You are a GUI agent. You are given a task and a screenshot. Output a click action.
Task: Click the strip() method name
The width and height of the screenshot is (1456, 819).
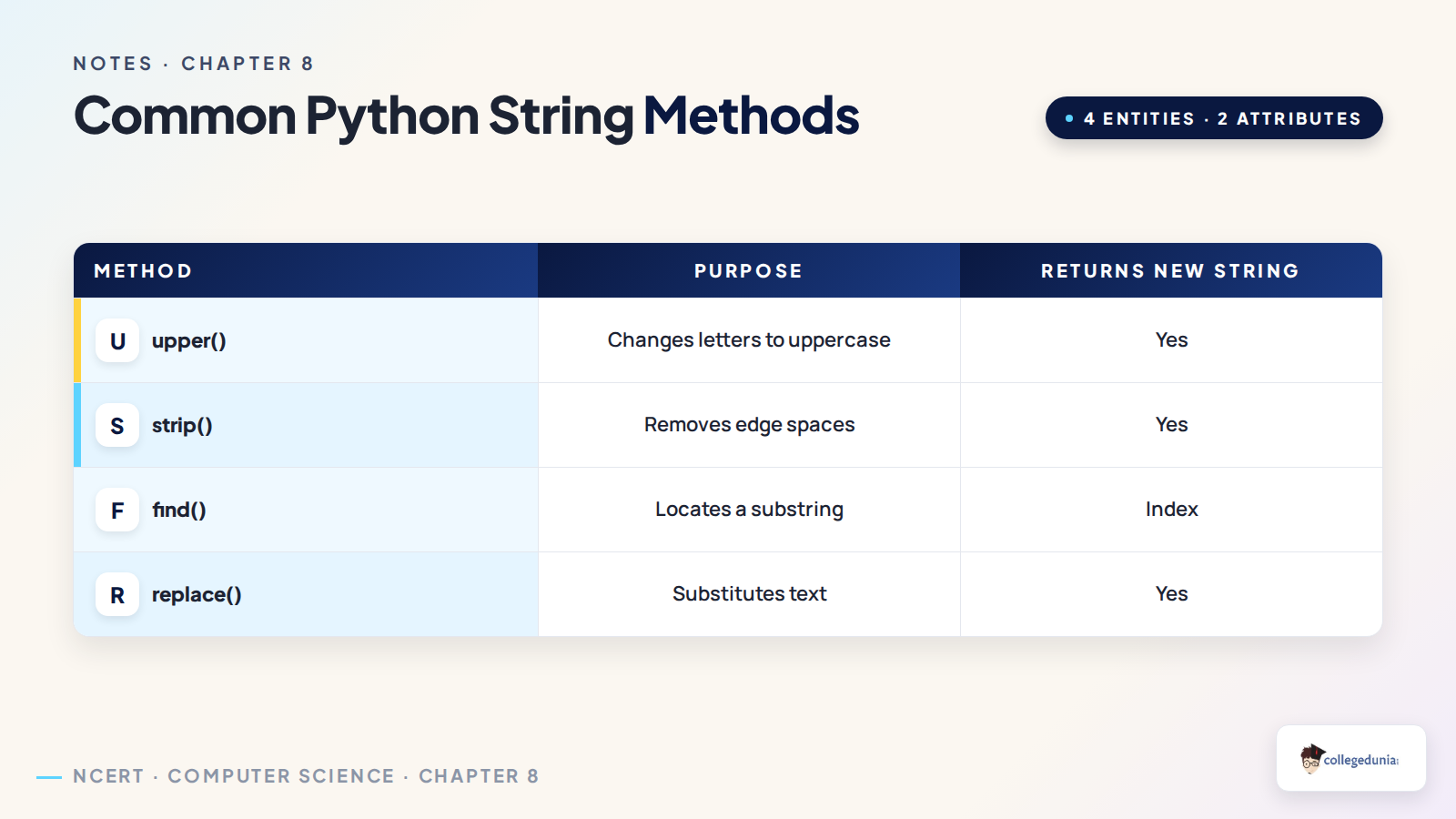click(x=182, y=426)
